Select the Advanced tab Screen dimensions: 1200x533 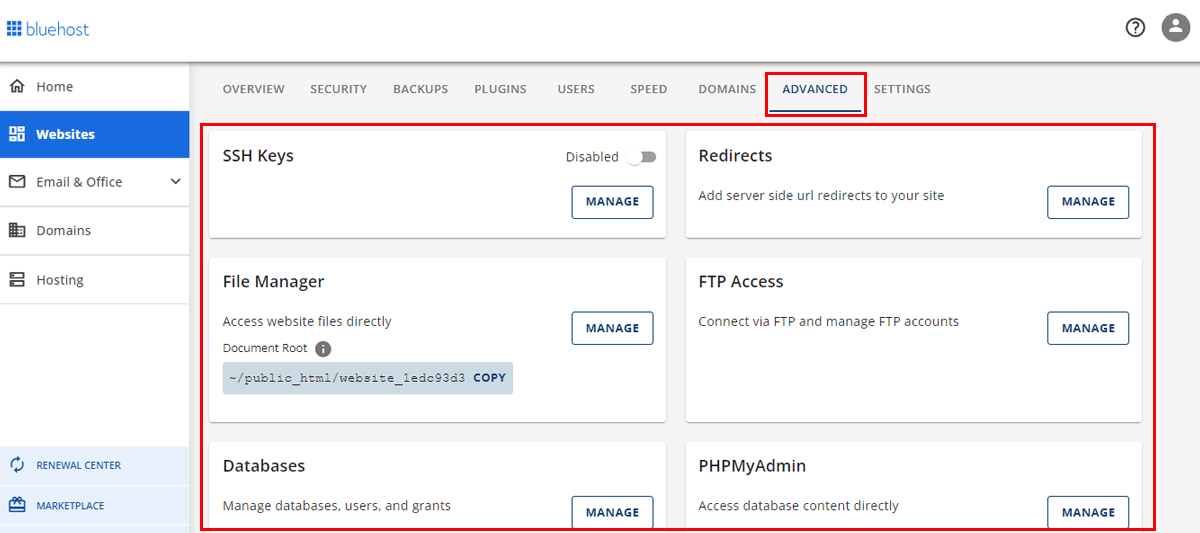[815, 89]
